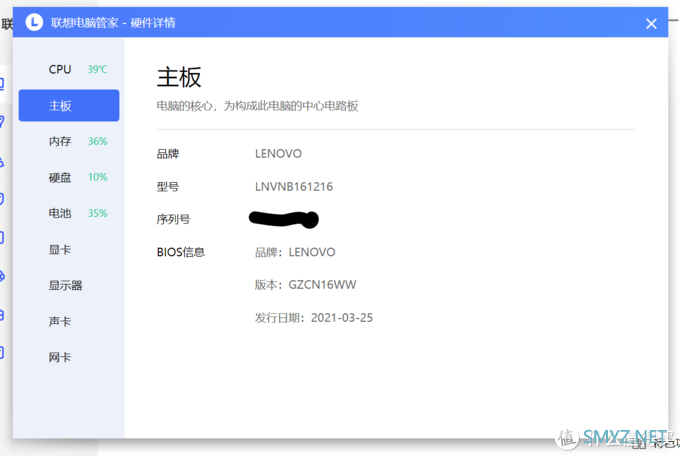Click the motherboard description 电脑的核心 text
The width and height of the screenshot is (680, 456).
[257, 106]
